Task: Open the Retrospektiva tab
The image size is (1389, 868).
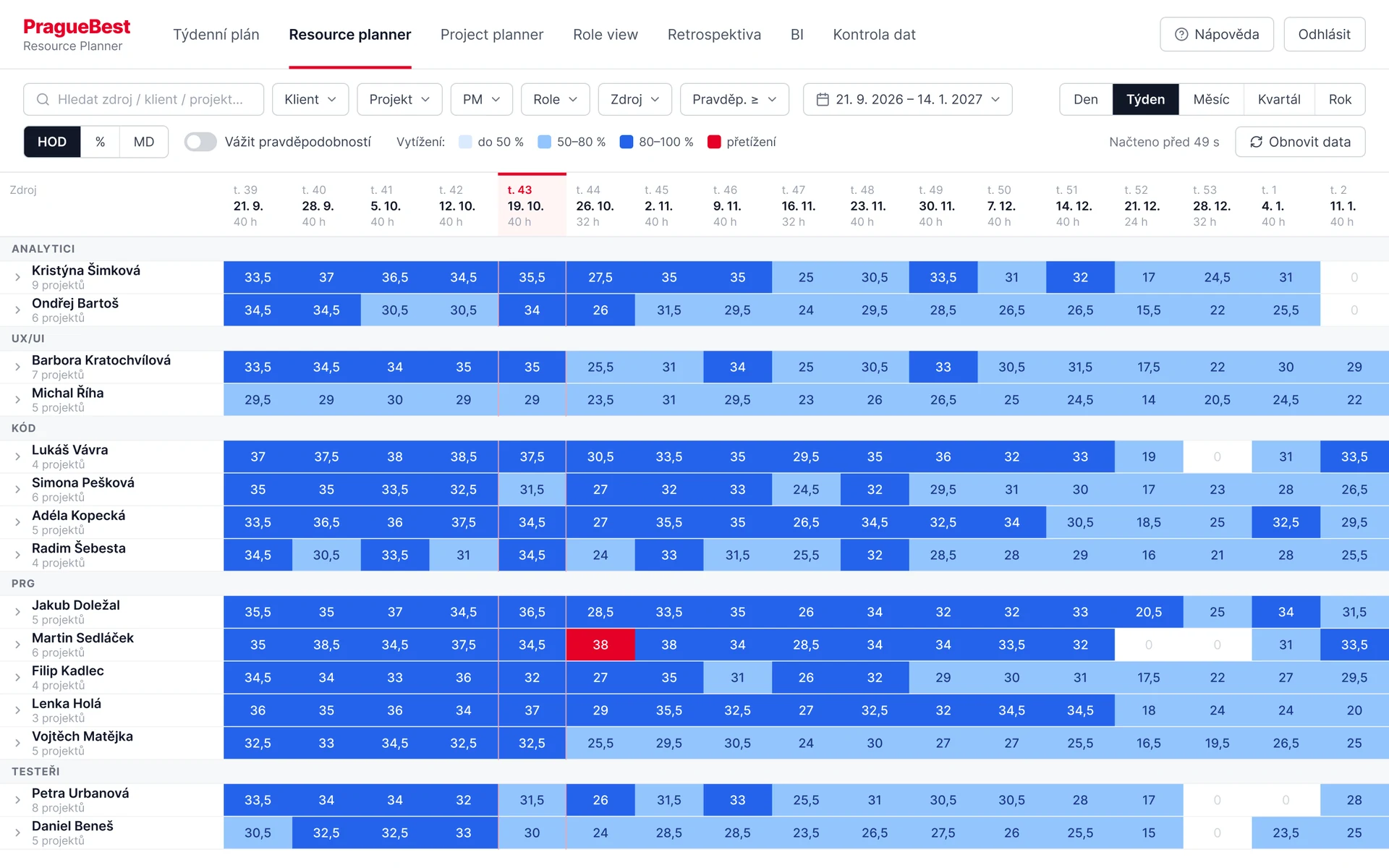Action: coord(714,35)
